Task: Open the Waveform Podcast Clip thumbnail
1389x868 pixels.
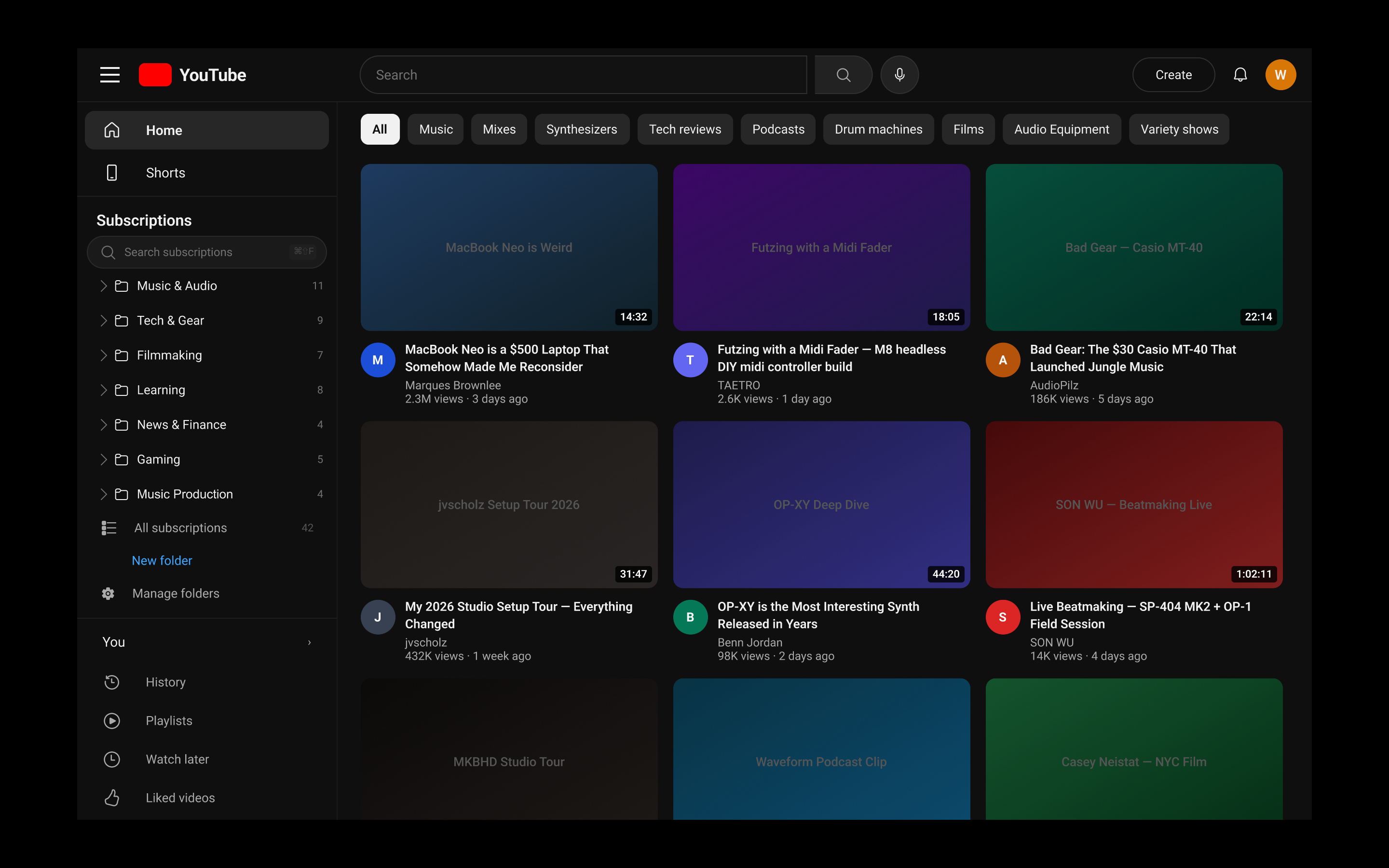Action: (x=821, y=749)
